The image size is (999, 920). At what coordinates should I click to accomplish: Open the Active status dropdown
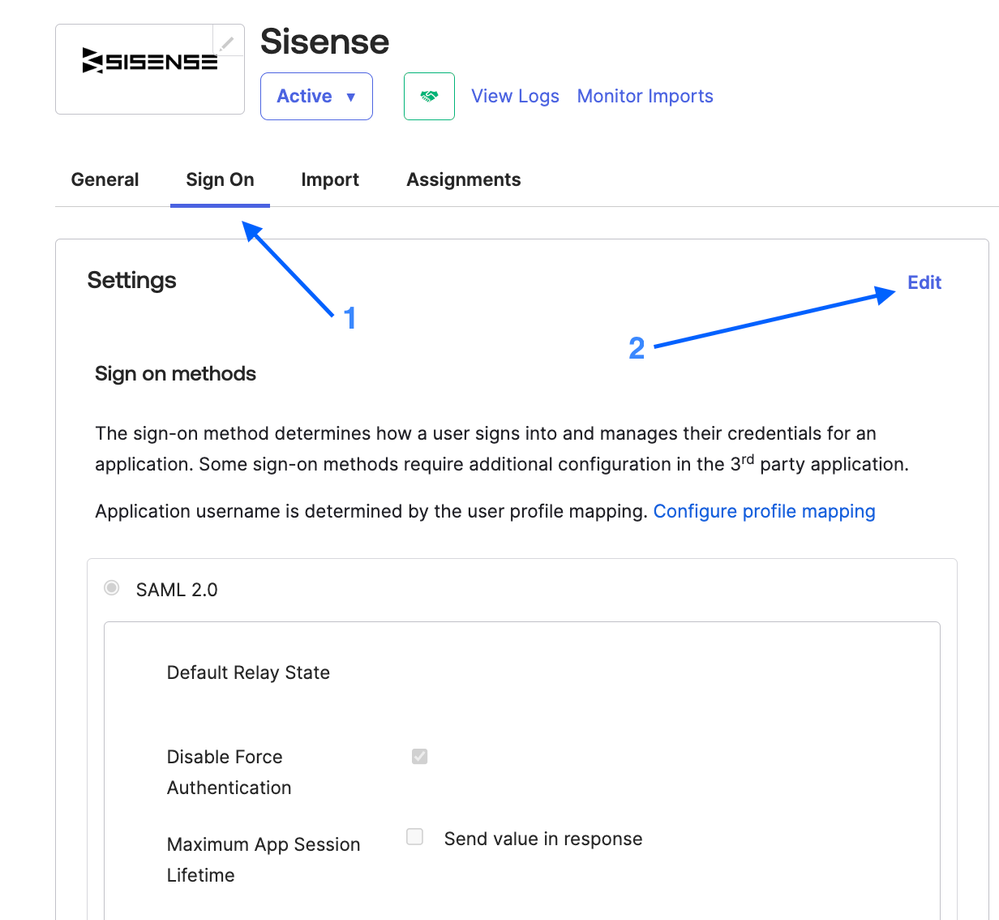(316, 96)
